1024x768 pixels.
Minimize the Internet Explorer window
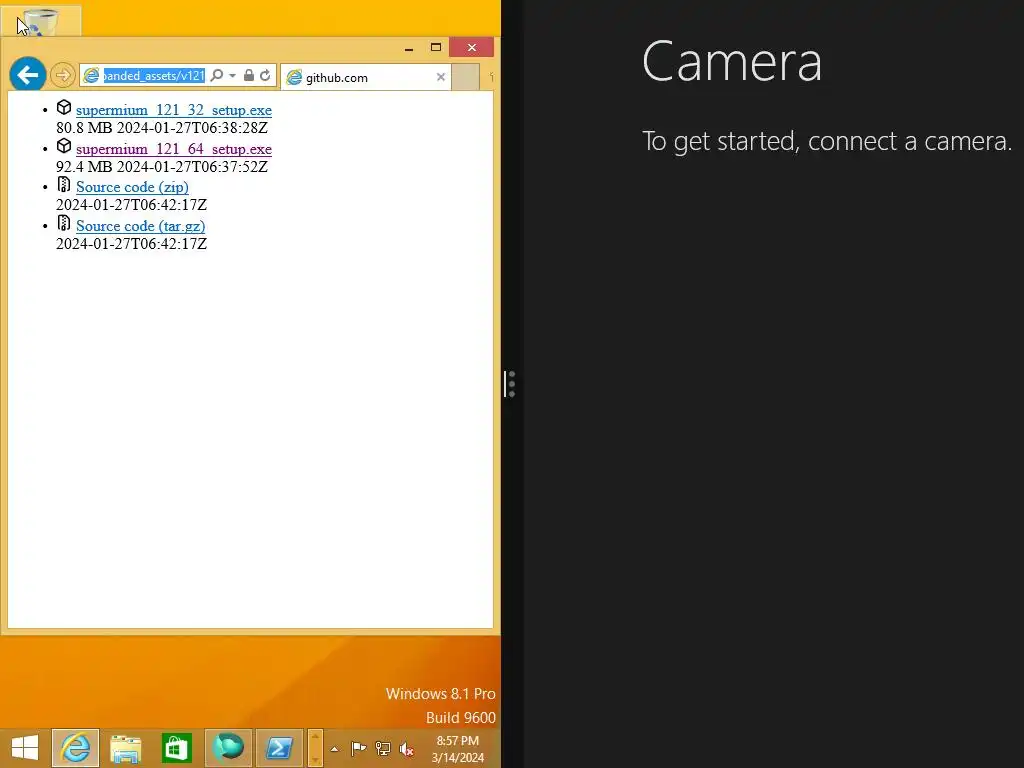pos(409,48)
